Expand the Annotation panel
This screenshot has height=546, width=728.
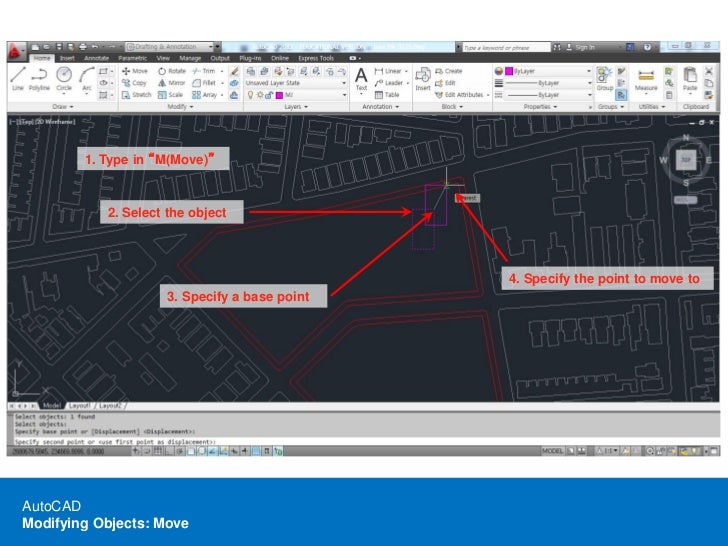coord(380,107)
